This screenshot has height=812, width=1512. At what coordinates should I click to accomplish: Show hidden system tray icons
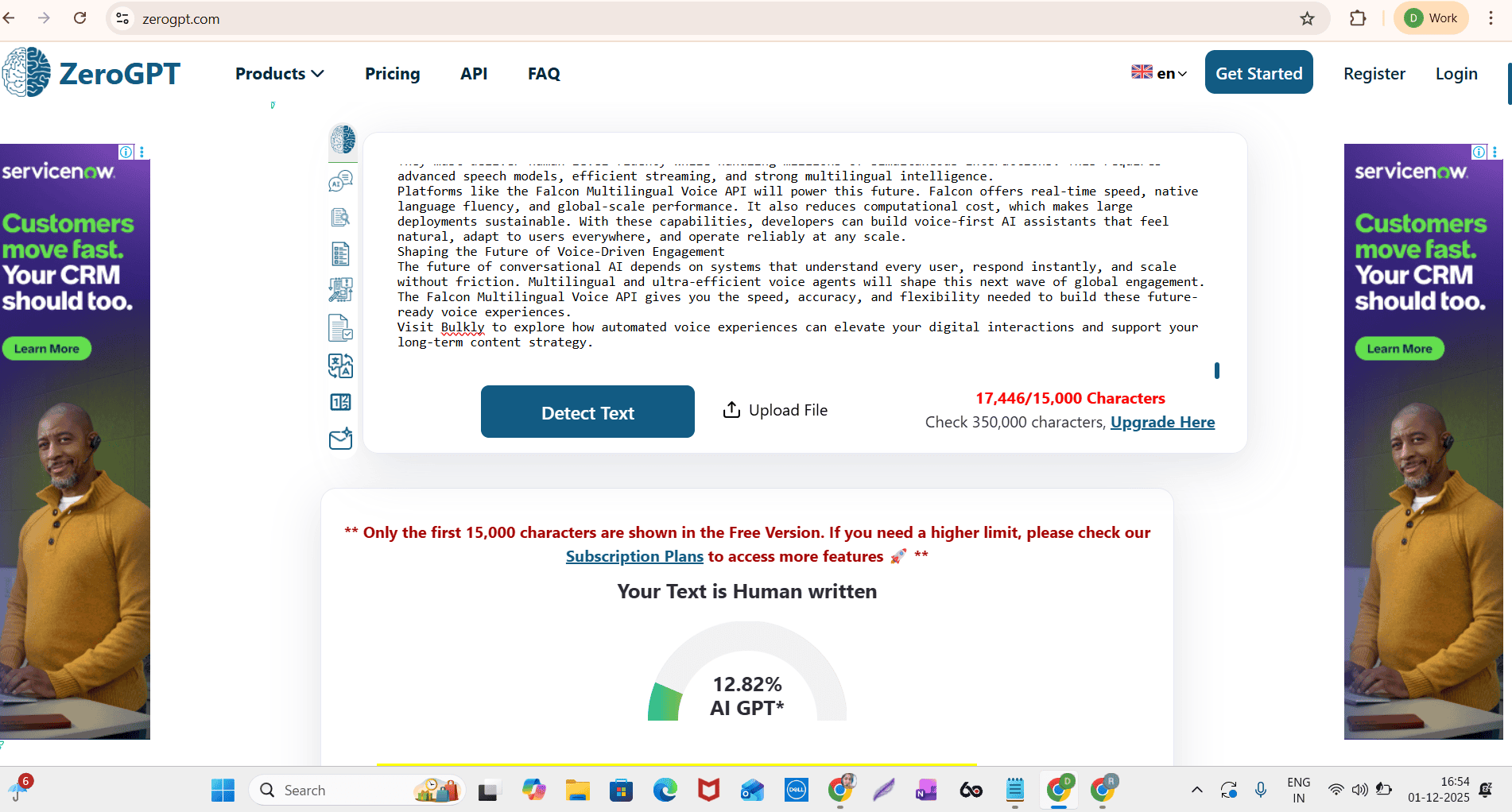1196,790
